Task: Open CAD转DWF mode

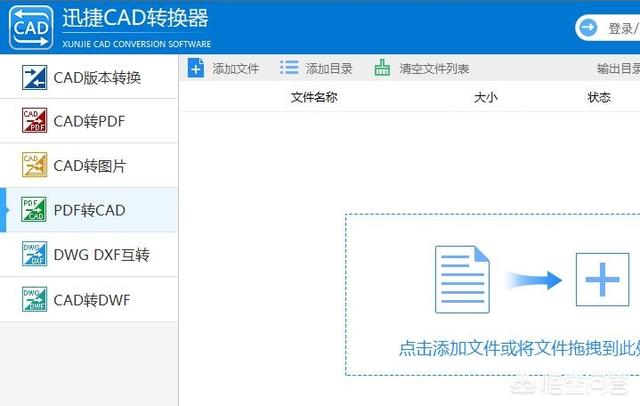Action: 89,300
